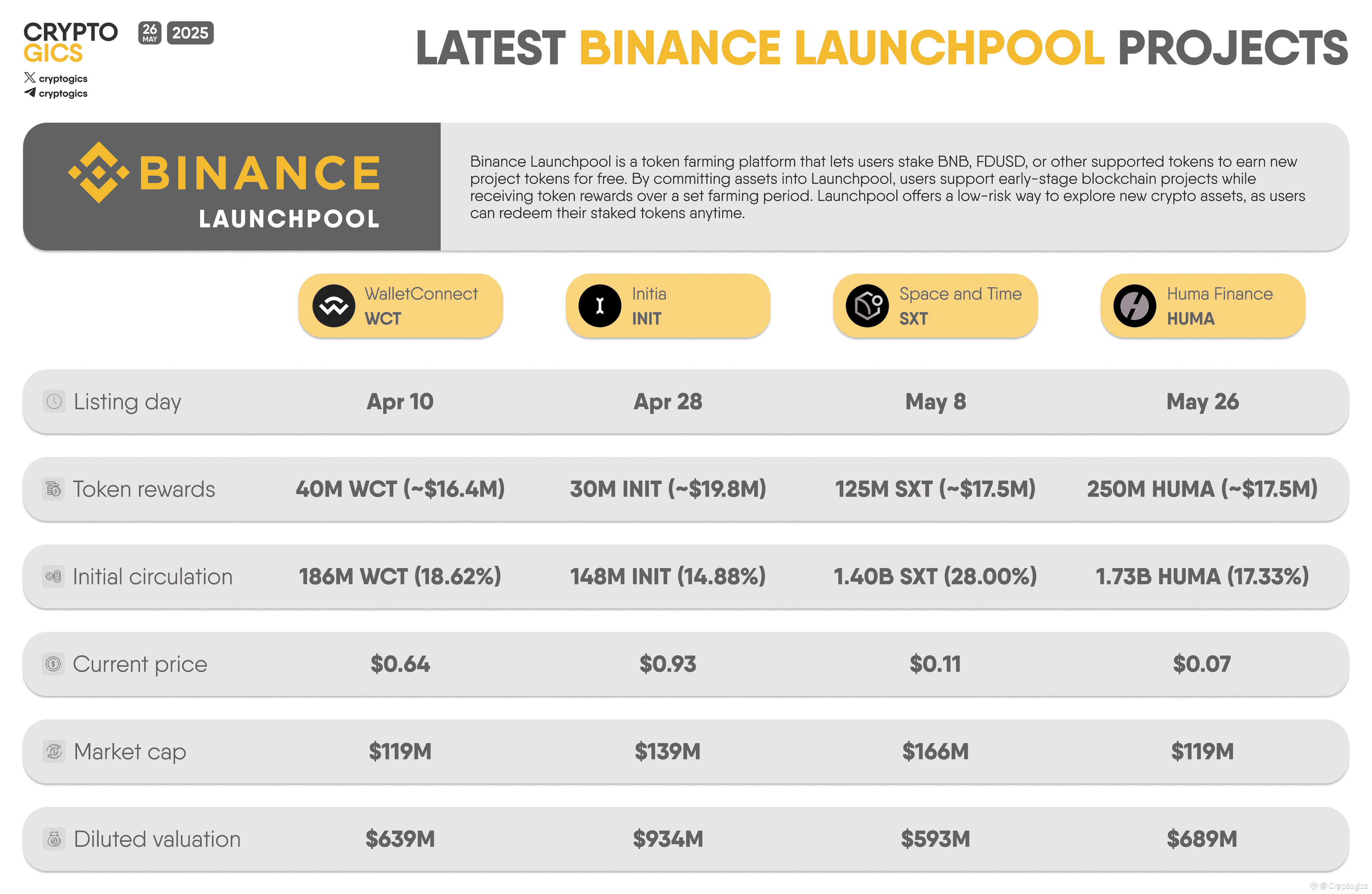Image resolution: width=1372 pixels, height=894 pixels.
Task: Click the Cryptogics logo in header
Action: [70, 42]
